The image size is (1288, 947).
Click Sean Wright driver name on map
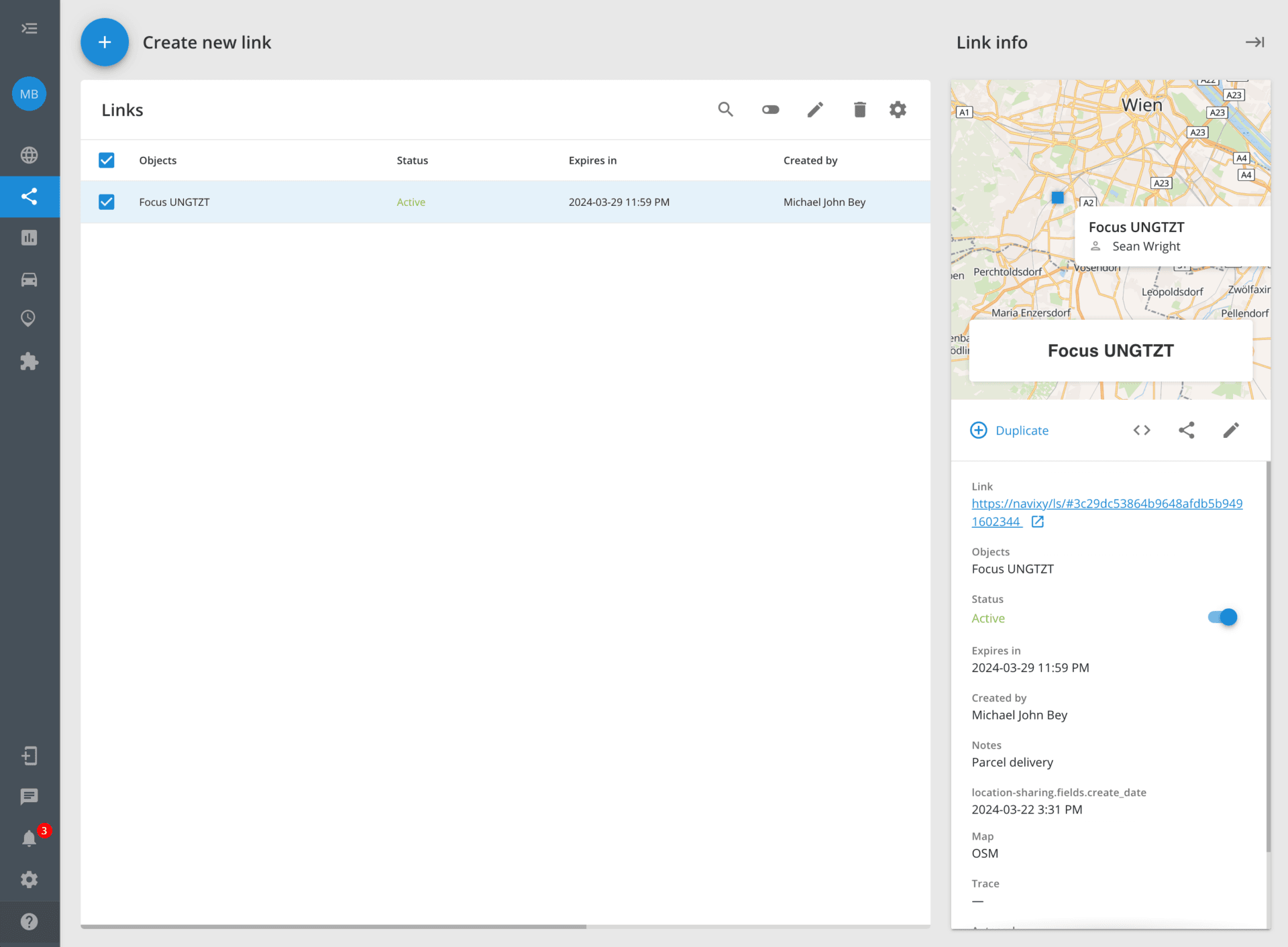1146,246
